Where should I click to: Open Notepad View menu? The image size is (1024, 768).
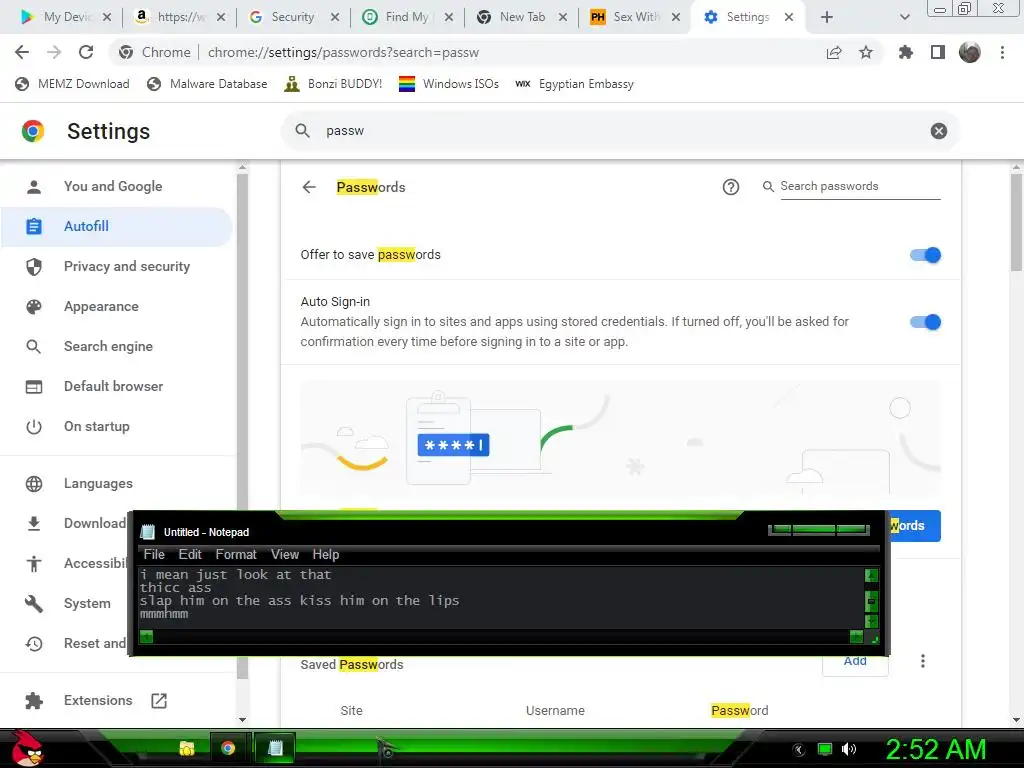(x=285, y=554)
